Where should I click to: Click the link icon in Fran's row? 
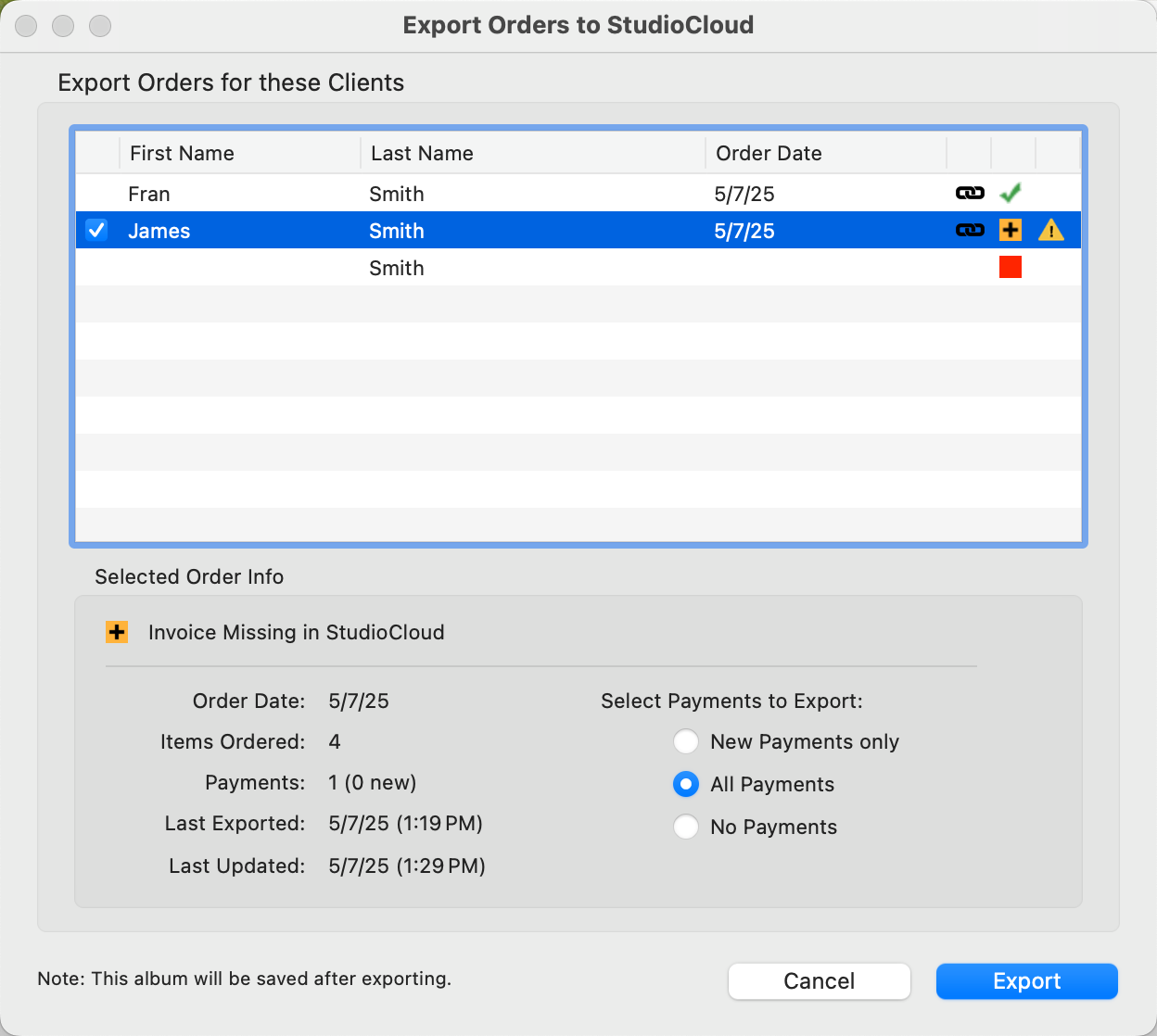pos(970,193)
